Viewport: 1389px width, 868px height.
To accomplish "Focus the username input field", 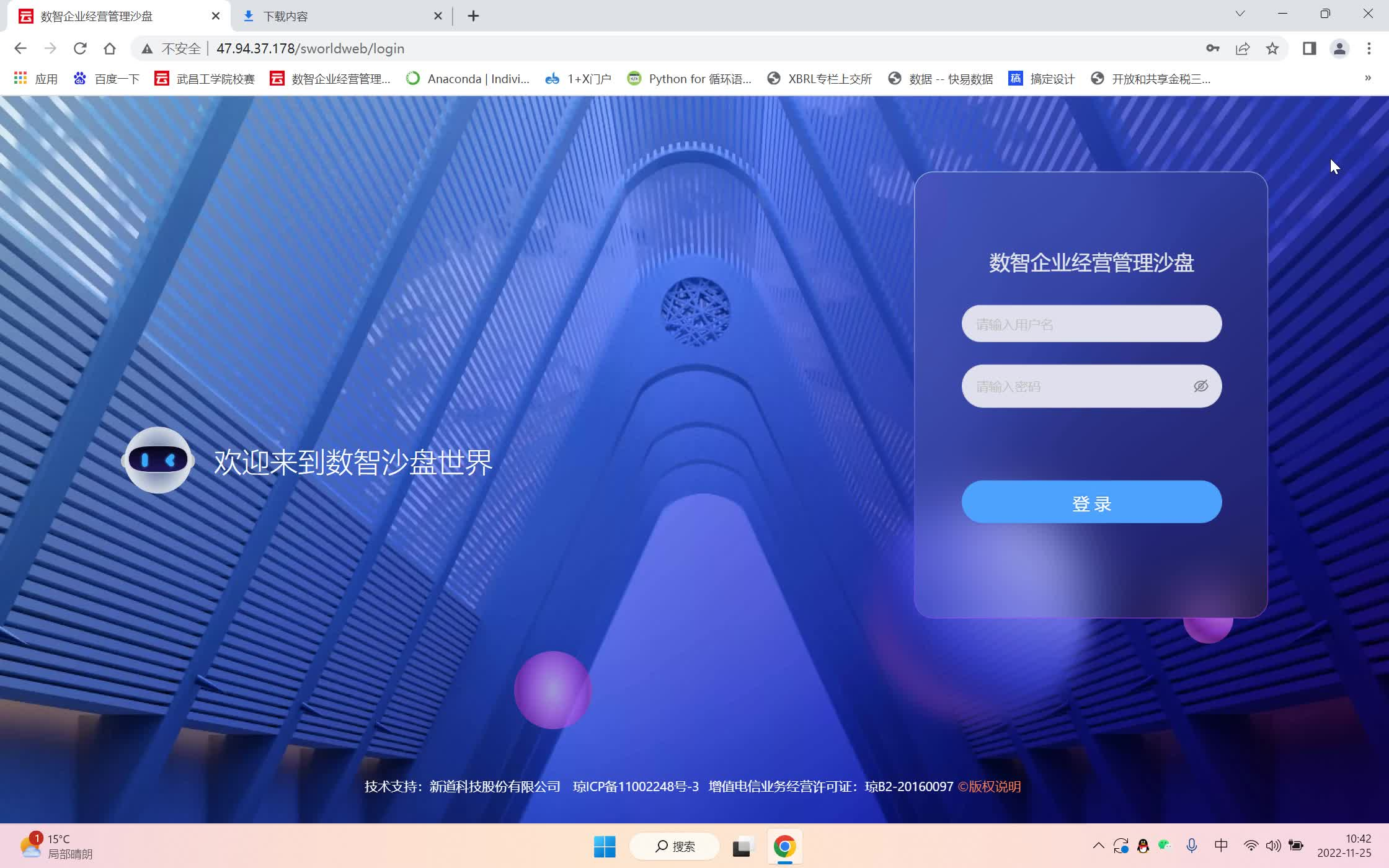I will coord(1091,324).
